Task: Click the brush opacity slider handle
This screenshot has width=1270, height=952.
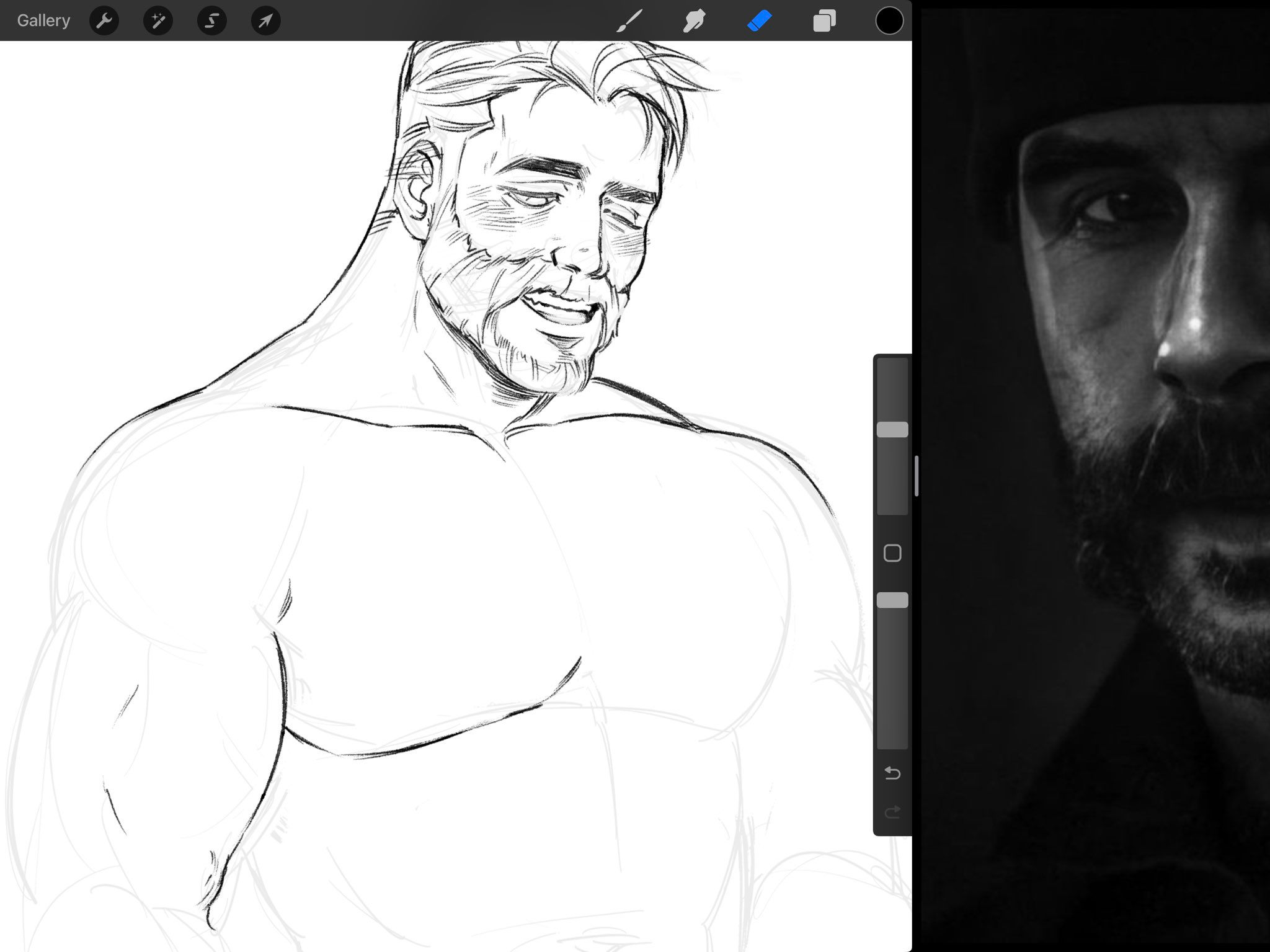Action: coord(892,600)
